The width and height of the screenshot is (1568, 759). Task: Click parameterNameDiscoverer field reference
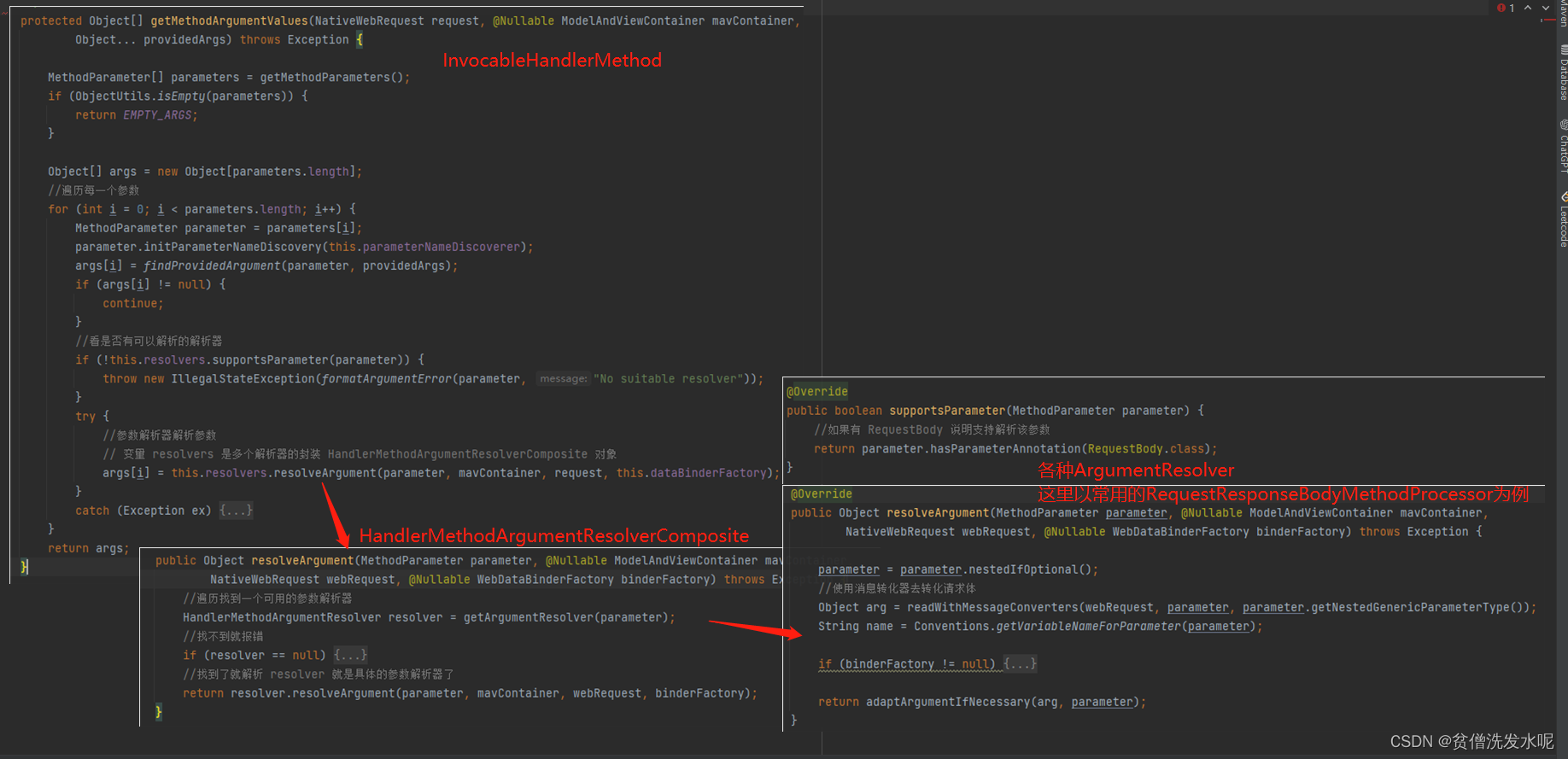point(442,247)
